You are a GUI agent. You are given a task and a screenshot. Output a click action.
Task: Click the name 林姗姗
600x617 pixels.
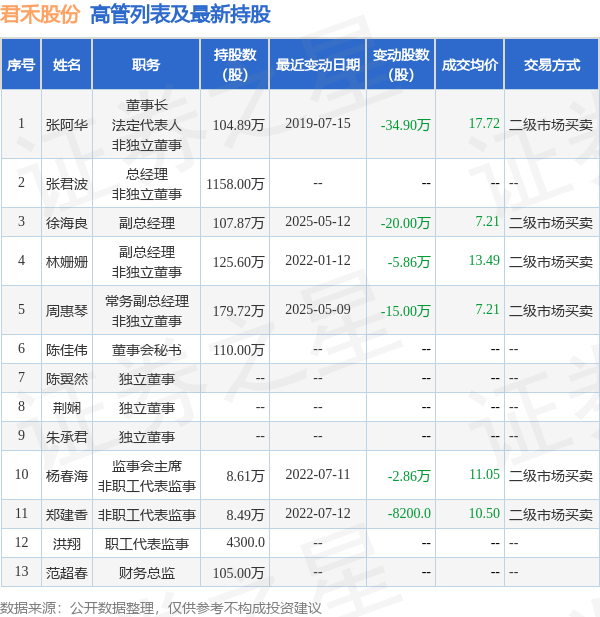coord(67,262)
